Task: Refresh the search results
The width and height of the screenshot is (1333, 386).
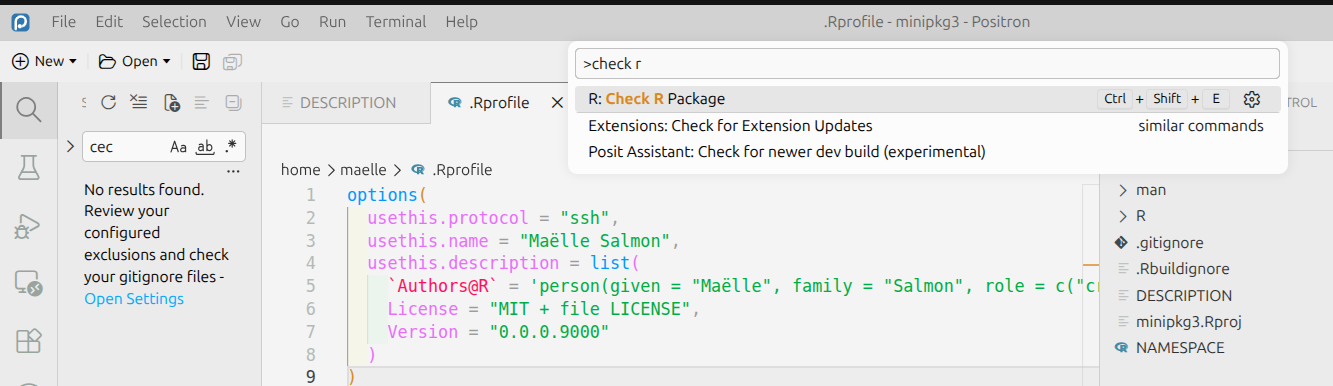Action: pos(109,102)
